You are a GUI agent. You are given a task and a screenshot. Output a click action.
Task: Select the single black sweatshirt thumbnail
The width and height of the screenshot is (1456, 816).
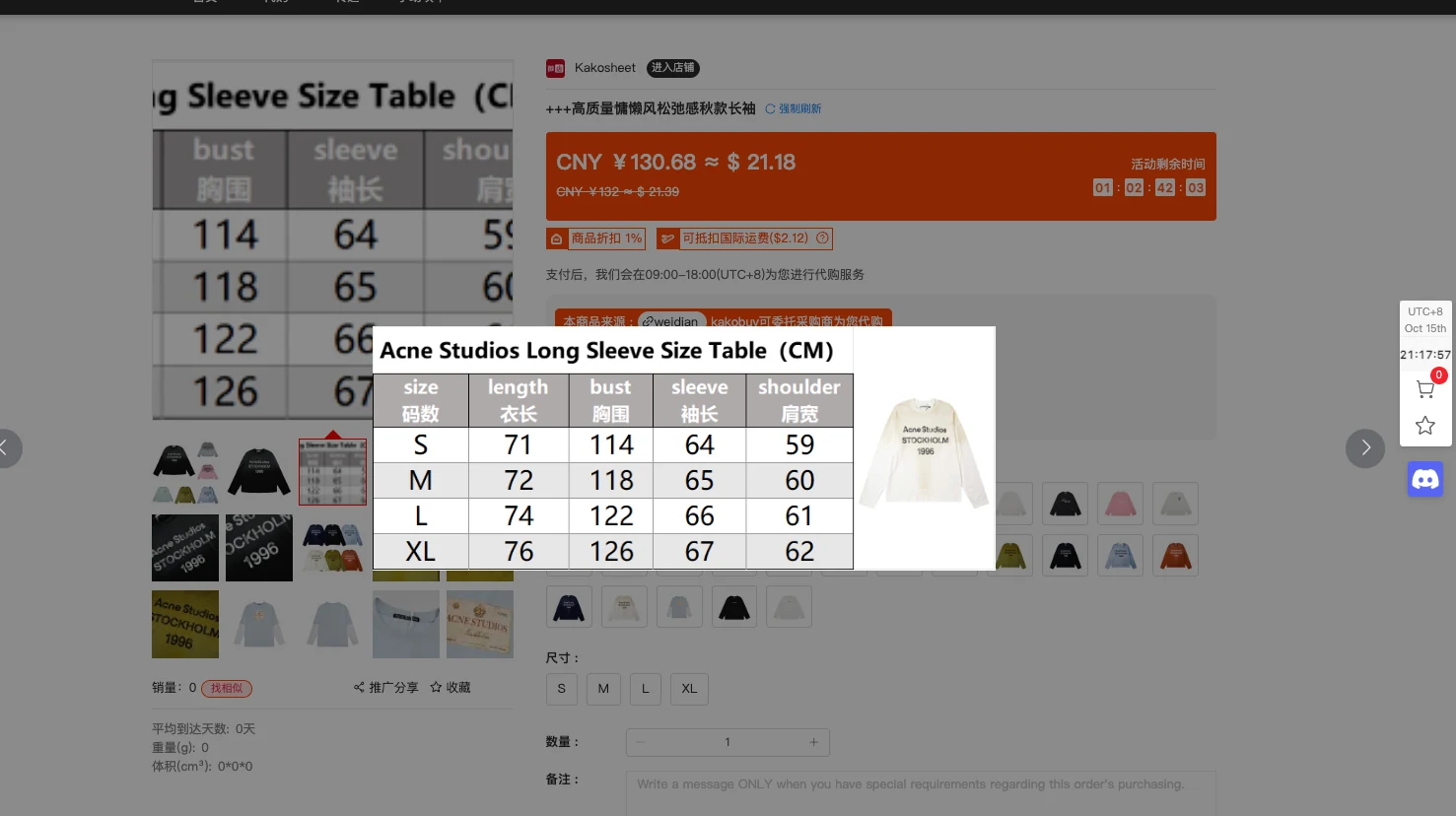259,472
